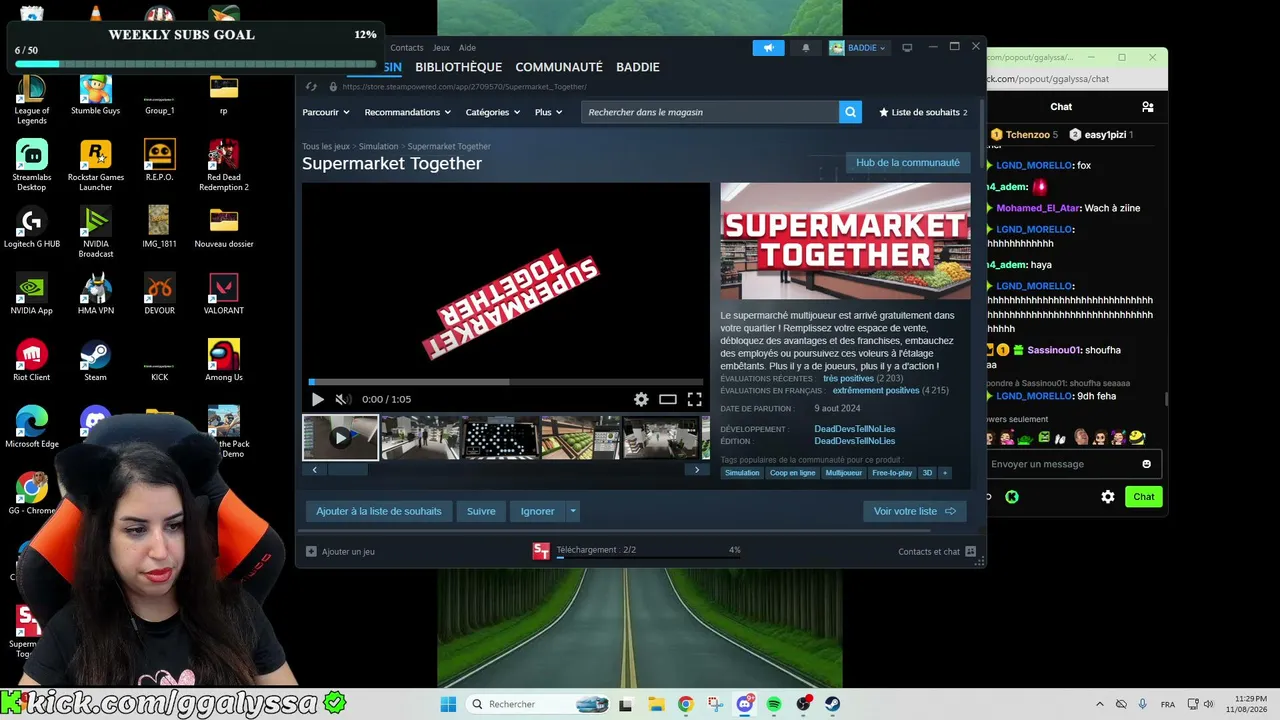Open File Explorer from the taskbar

655,704
